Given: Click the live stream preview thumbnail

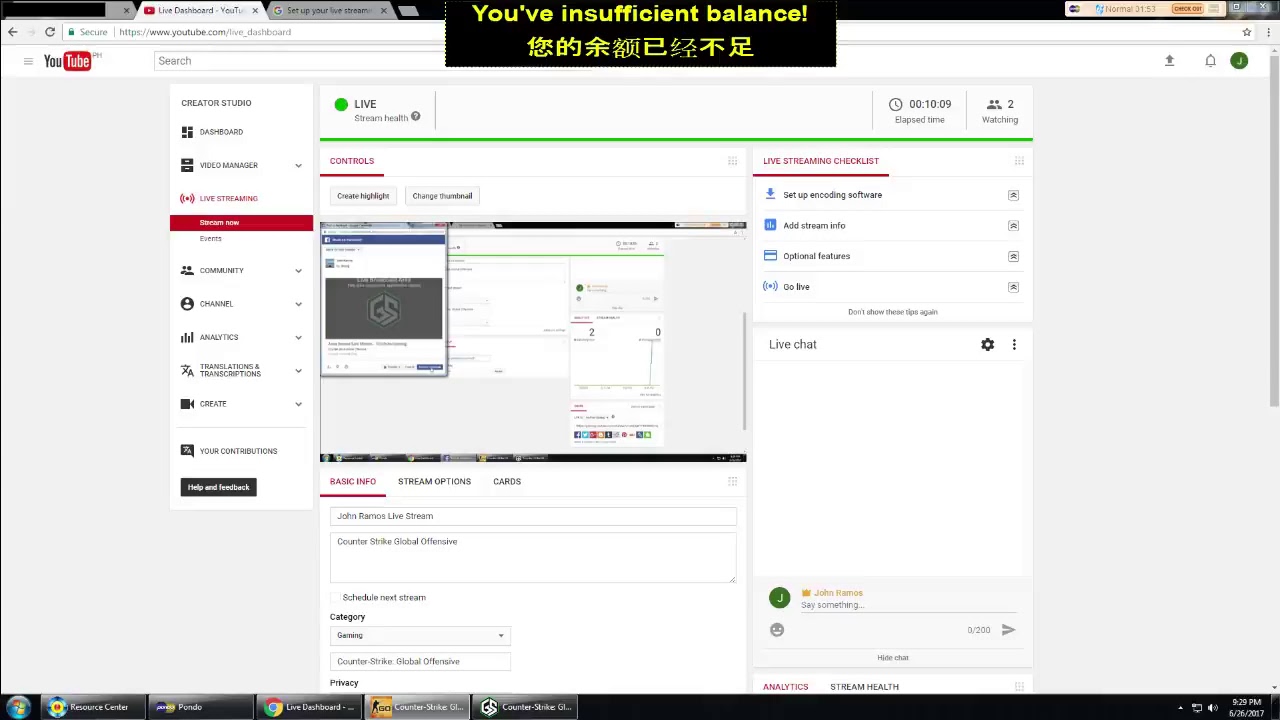Looking at the screenshot, I should (533, 342).
